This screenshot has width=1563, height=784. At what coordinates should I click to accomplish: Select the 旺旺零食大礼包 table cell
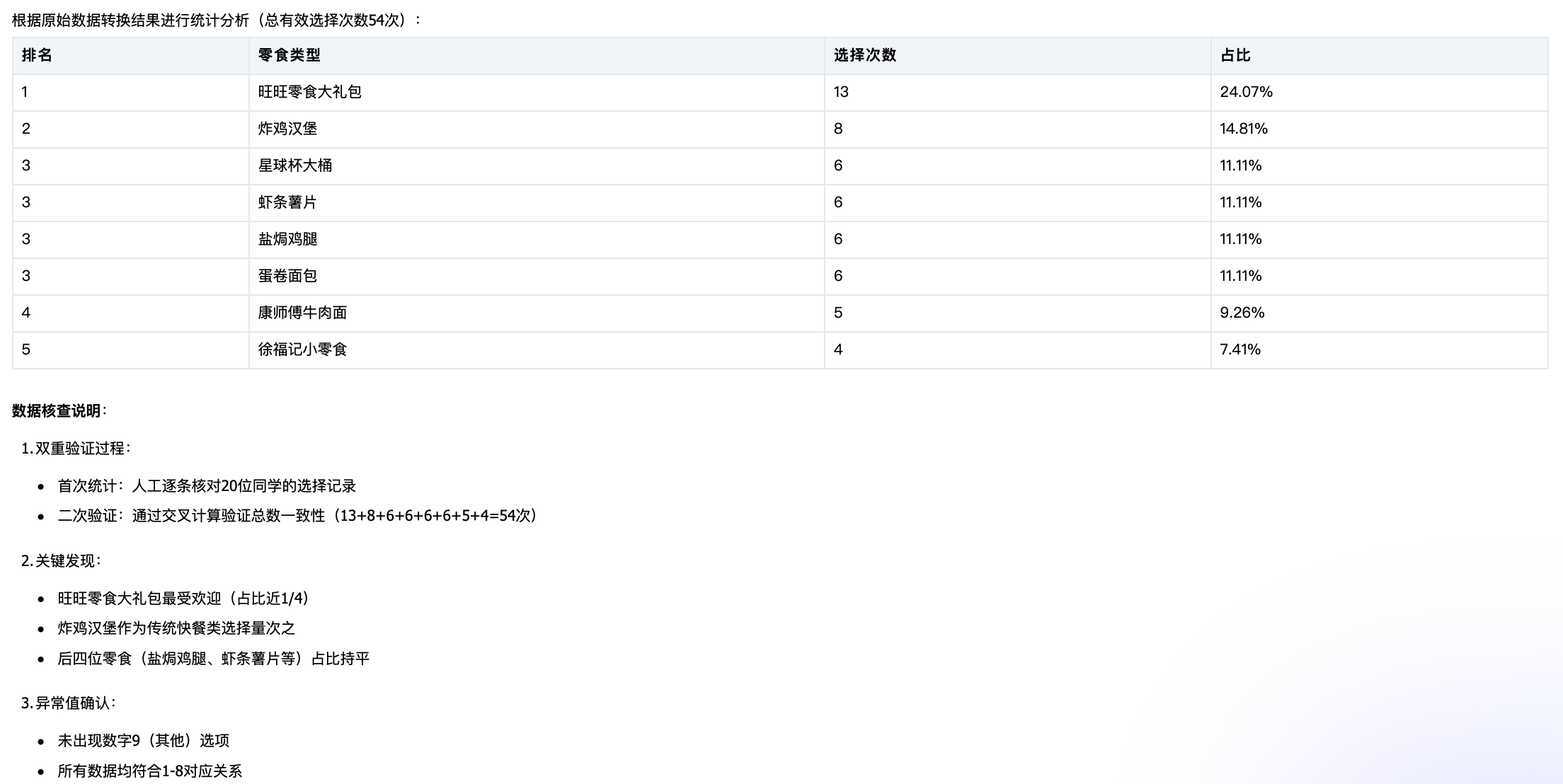click(x=309, y=92)
